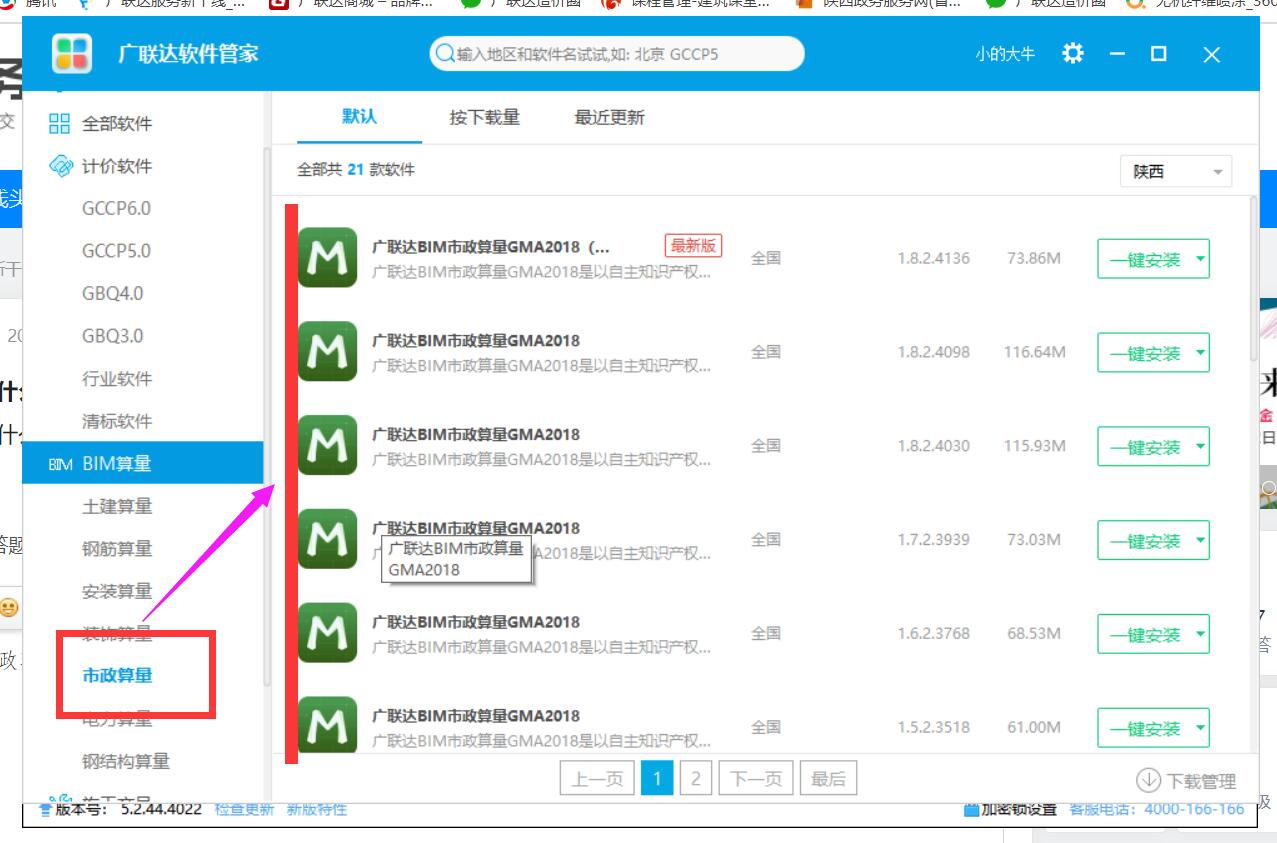Open 土建算量 in the sidebar
Viewport: 1277px width, 843px height.
117,506
